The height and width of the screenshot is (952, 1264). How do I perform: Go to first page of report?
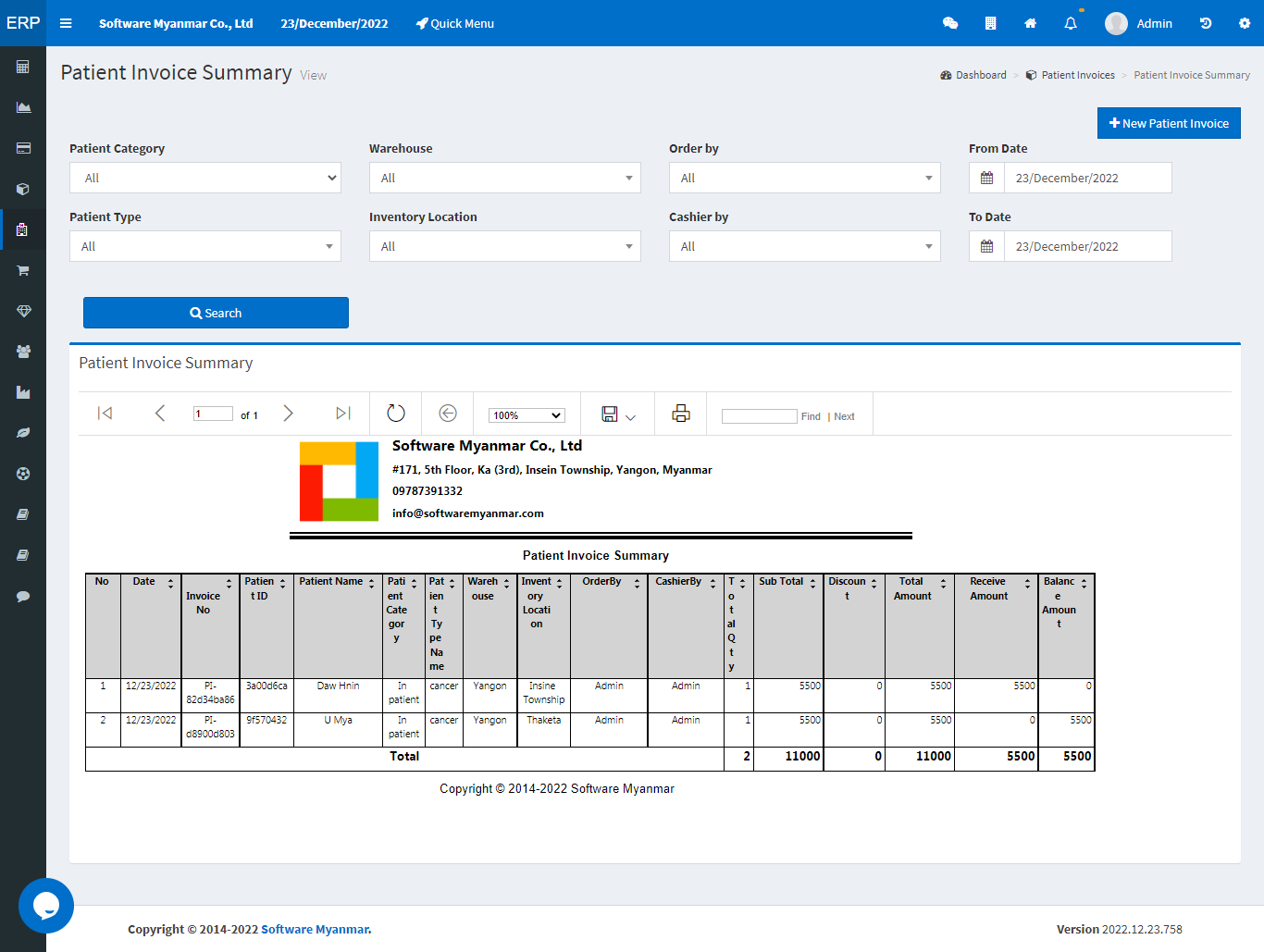click(x=105, y=414)
